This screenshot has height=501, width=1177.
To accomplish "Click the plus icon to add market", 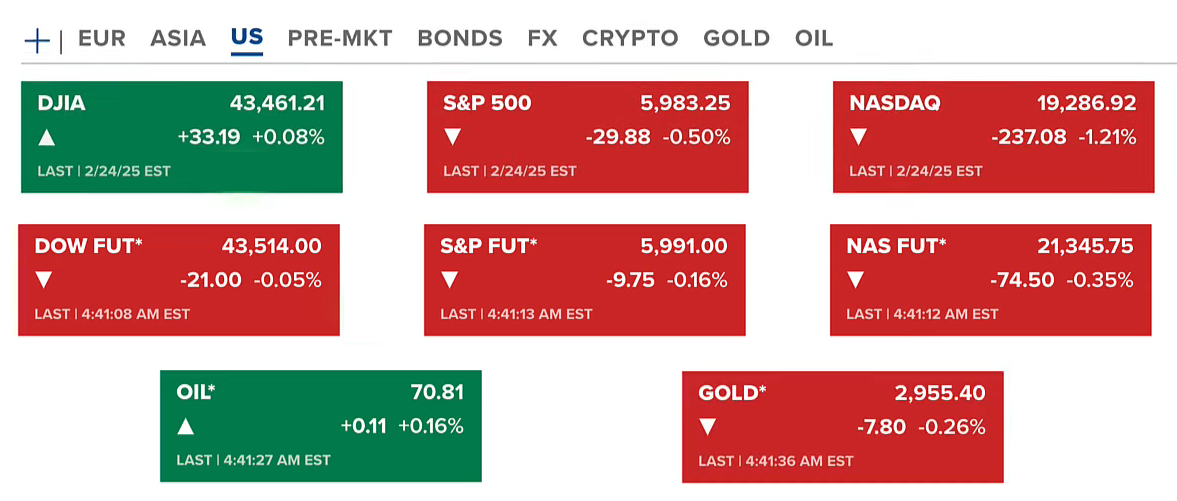I will (x=37, y=40).
